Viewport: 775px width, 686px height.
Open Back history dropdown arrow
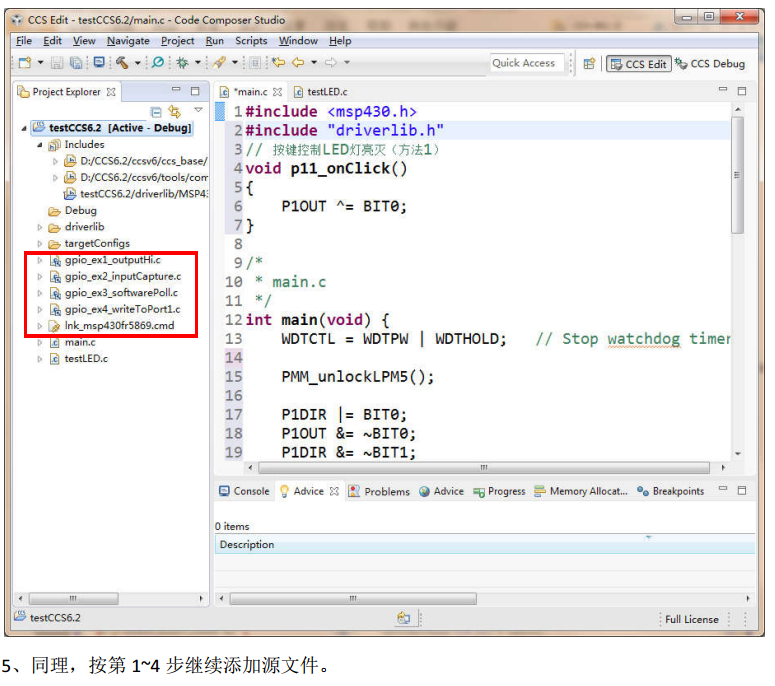[x=314, y=62]
